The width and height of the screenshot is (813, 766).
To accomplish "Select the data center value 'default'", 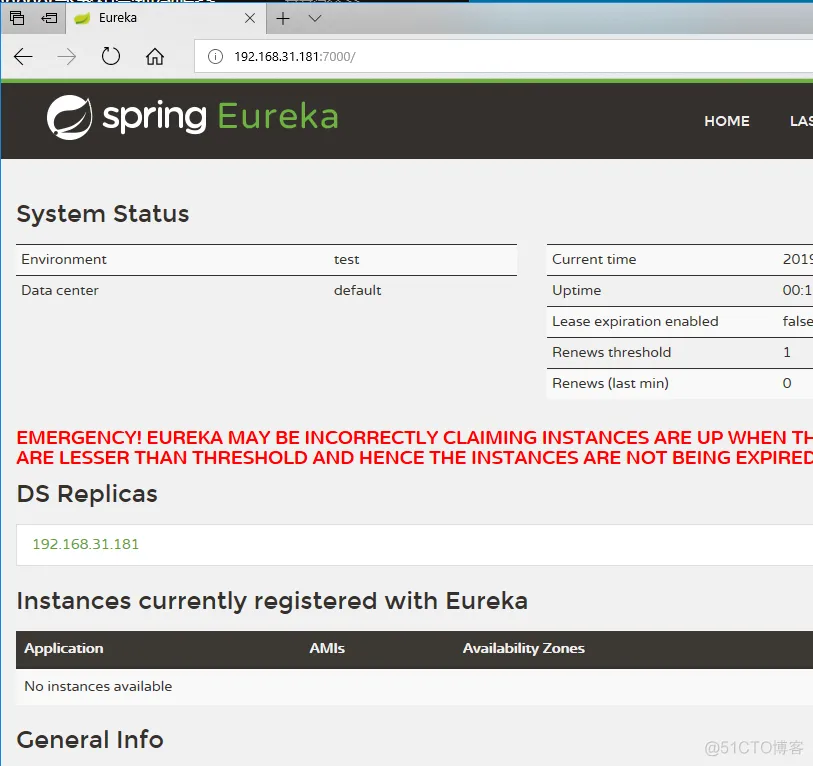I will (x=357, y=290).
